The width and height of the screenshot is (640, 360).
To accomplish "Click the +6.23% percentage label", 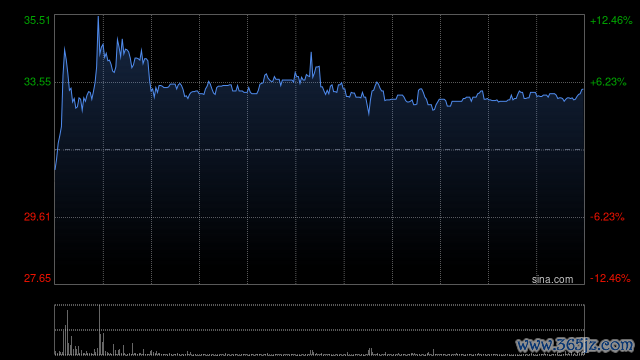I will click(x=608, y=82).
